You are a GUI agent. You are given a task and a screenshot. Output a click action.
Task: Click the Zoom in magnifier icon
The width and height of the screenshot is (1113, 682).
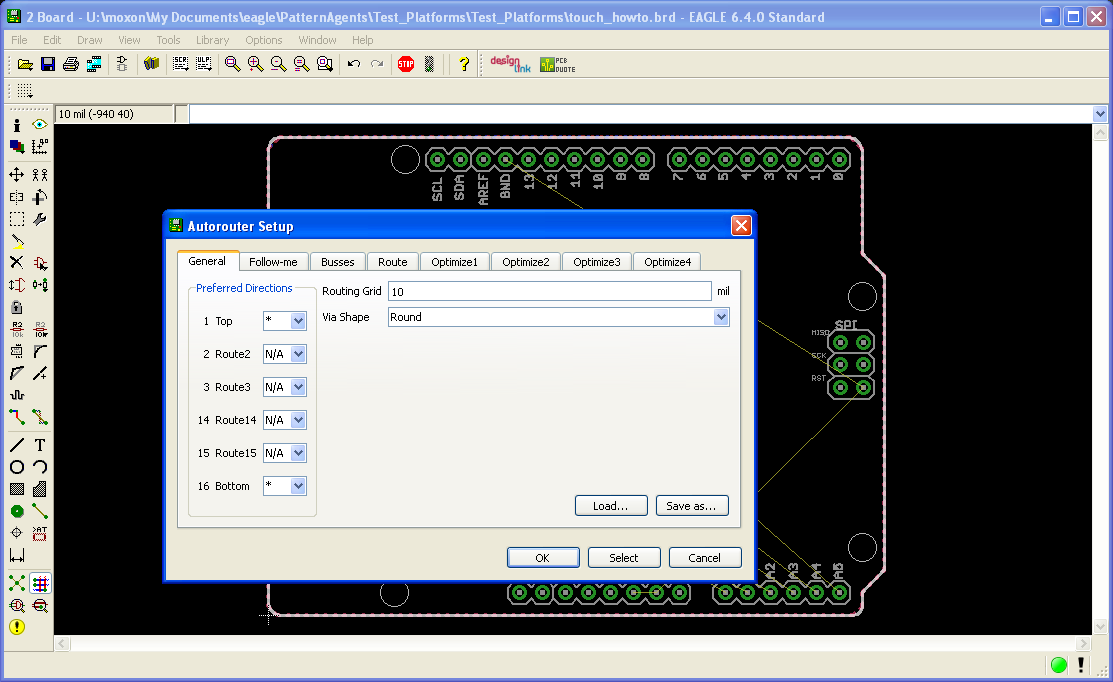pyautogui.click(x=256, y=65)
